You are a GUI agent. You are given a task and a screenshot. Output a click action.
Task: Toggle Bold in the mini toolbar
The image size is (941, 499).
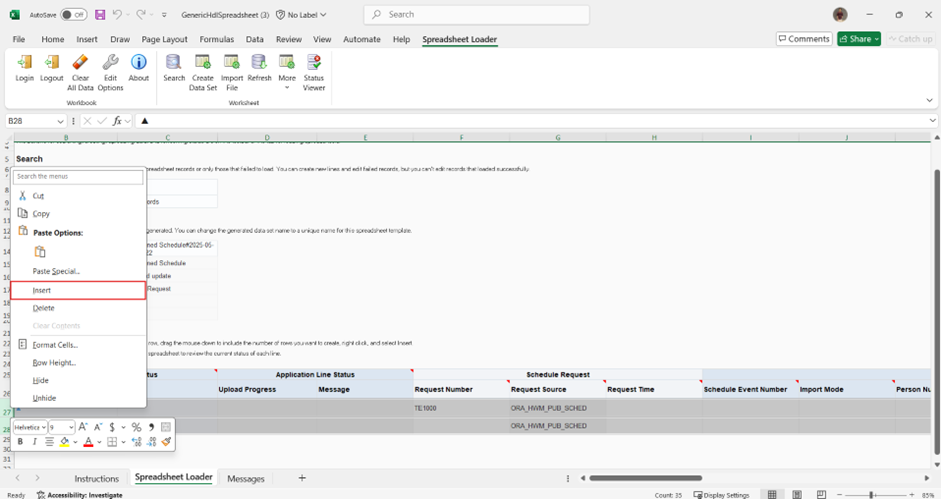pyautogui.click(x=20, y=442)
